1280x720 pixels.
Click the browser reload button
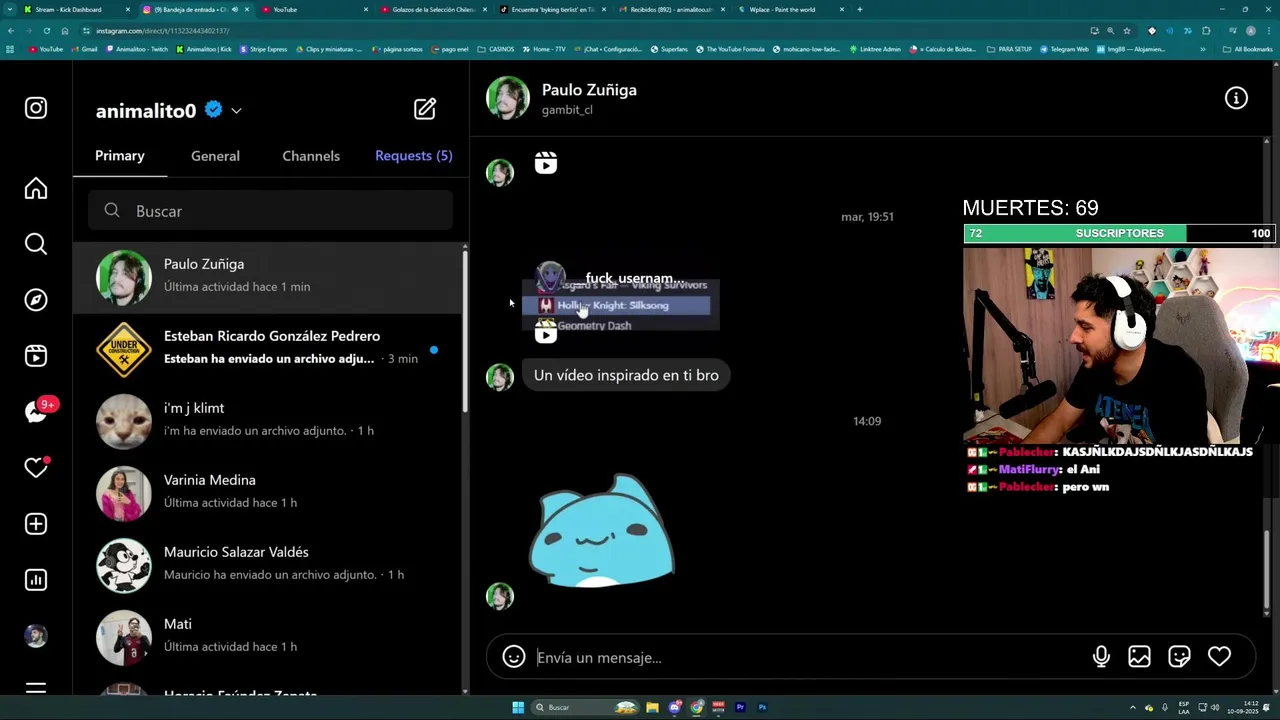coord(46,31)
